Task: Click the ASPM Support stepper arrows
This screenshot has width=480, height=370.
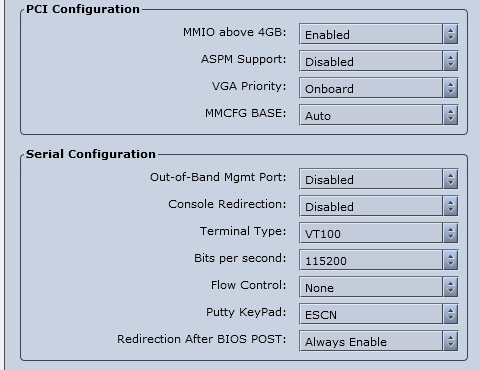Action: click(x=451, y=61)
